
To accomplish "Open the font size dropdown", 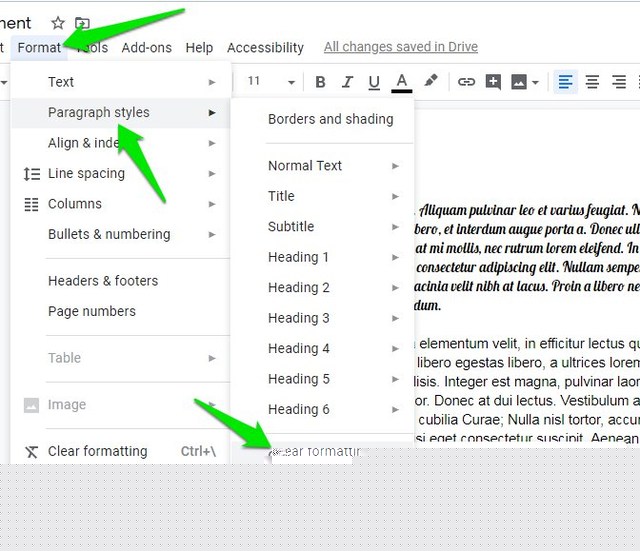I will 271,82.
